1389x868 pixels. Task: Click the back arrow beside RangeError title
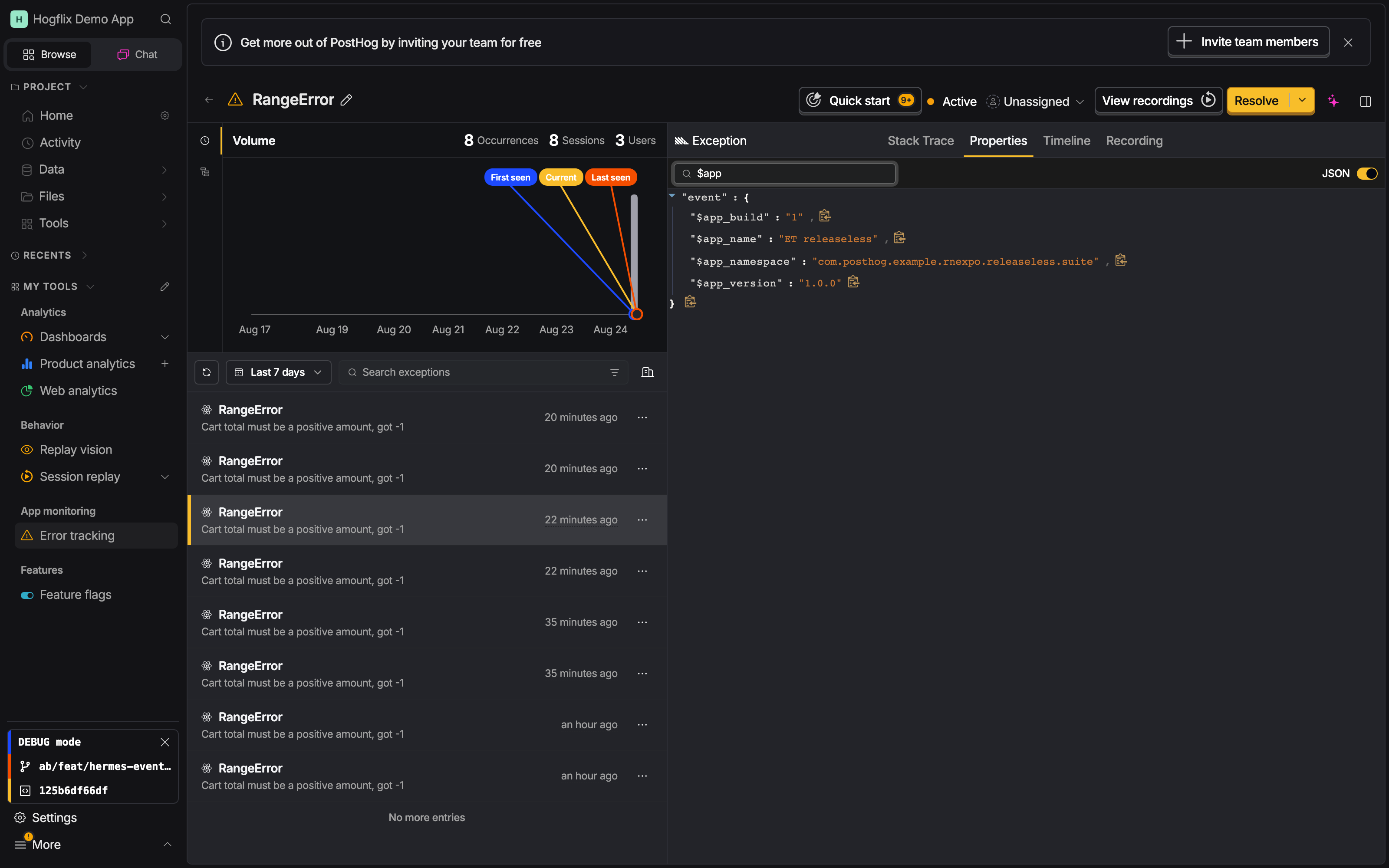point(209,100)
